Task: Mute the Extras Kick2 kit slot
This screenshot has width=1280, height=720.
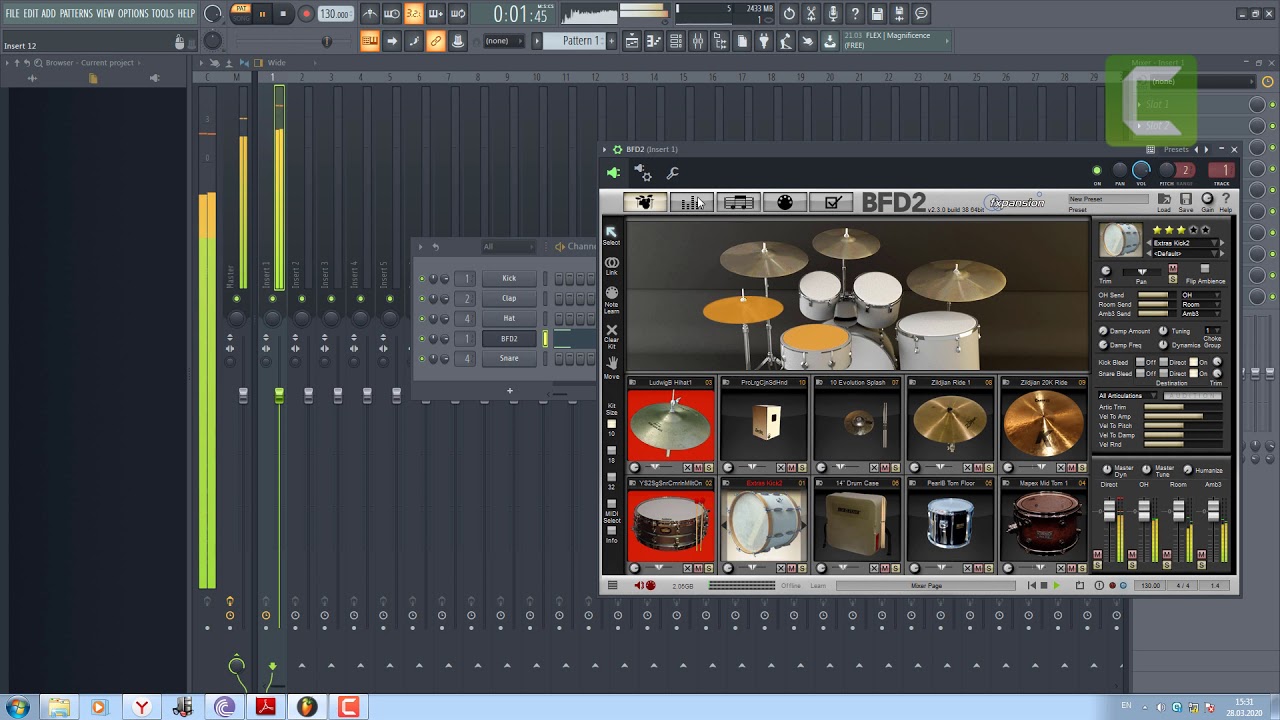Action: tap(792, 568)
